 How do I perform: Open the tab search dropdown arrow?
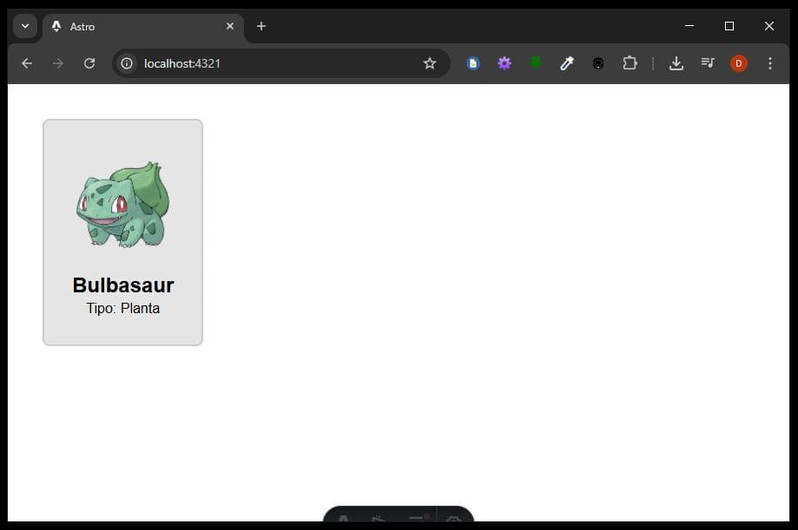(25, 26)
